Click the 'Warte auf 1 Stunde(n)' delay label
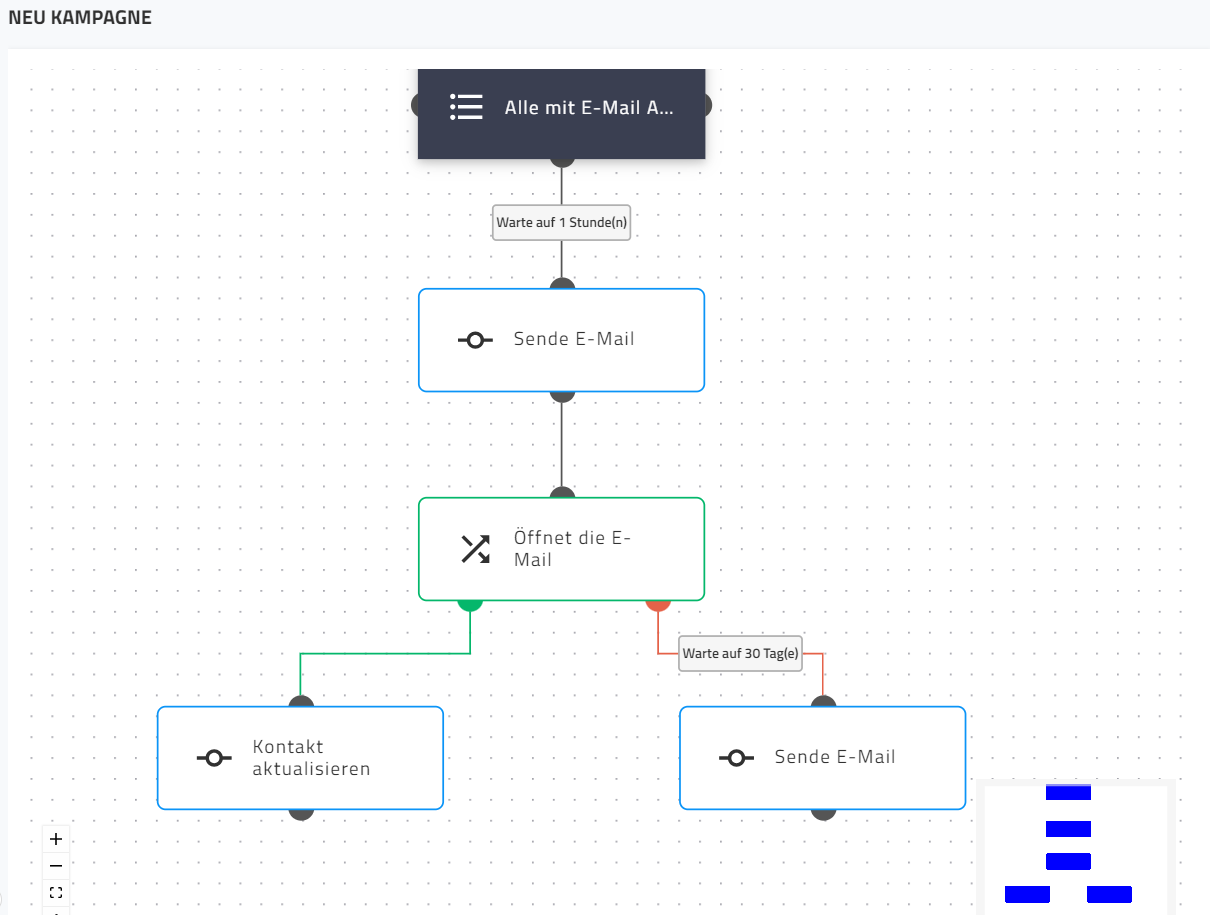1210x915 pixels. [x=561, y=223]
